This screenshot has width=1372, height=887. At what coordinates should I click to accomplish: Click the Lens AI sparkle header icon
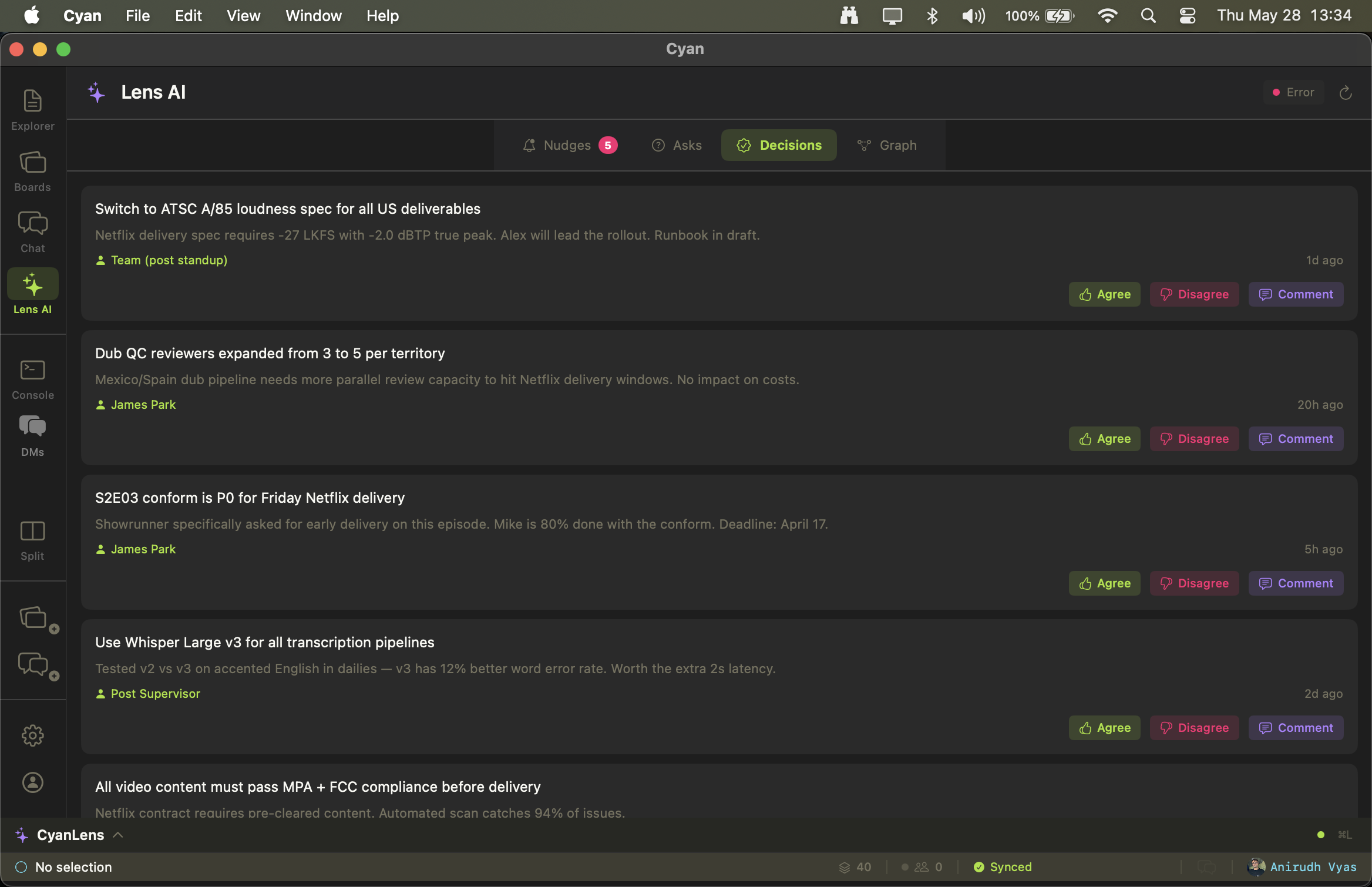(x=96, y=92)
